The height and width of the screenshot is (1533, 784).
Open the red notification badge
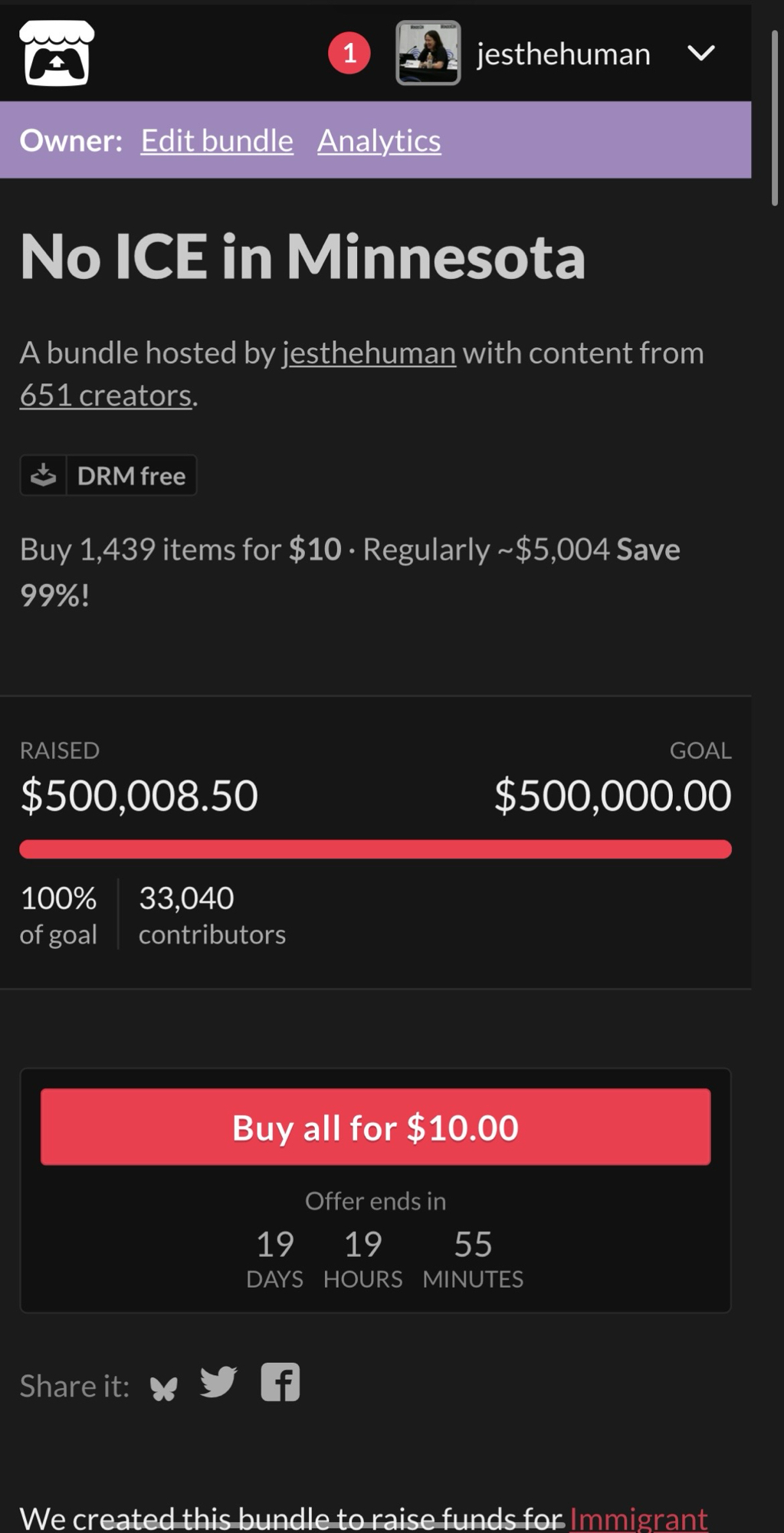349,53
